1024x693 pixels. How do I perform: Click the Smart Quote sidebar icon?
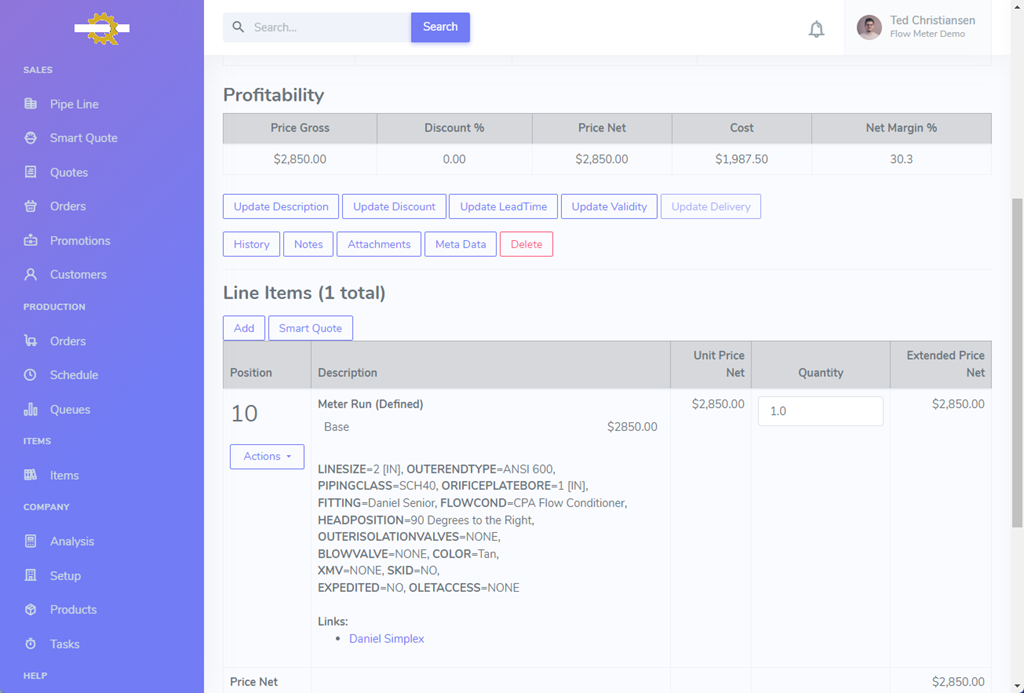click(x=31, y=138)
